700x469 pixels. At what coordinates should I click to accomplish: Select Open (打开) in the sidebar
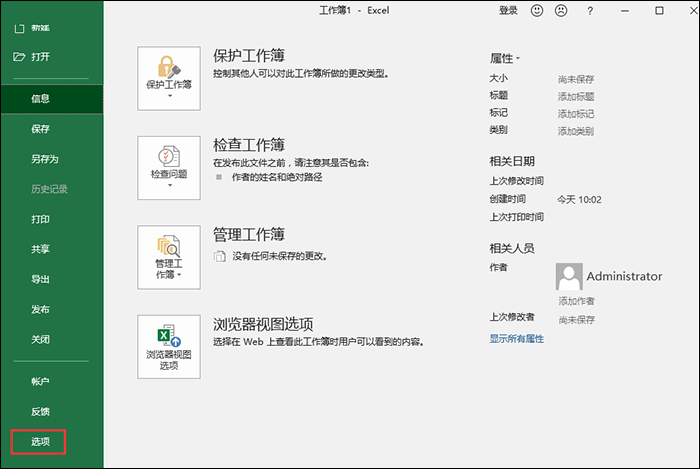tap(40, 56)
